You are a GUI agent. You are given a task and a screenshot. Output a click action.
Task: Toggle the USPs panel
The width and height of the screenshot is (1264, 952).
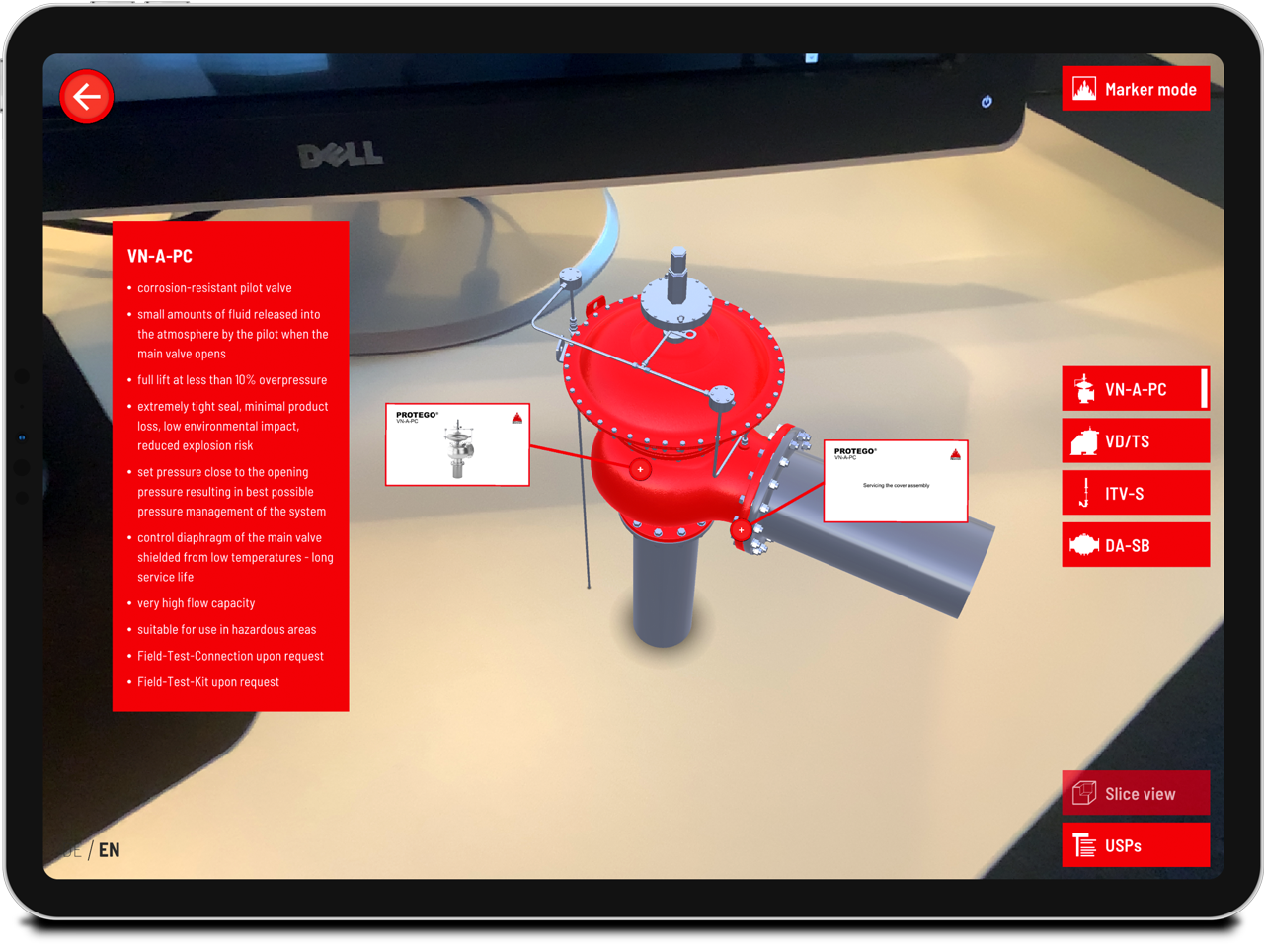[1140, 846]
